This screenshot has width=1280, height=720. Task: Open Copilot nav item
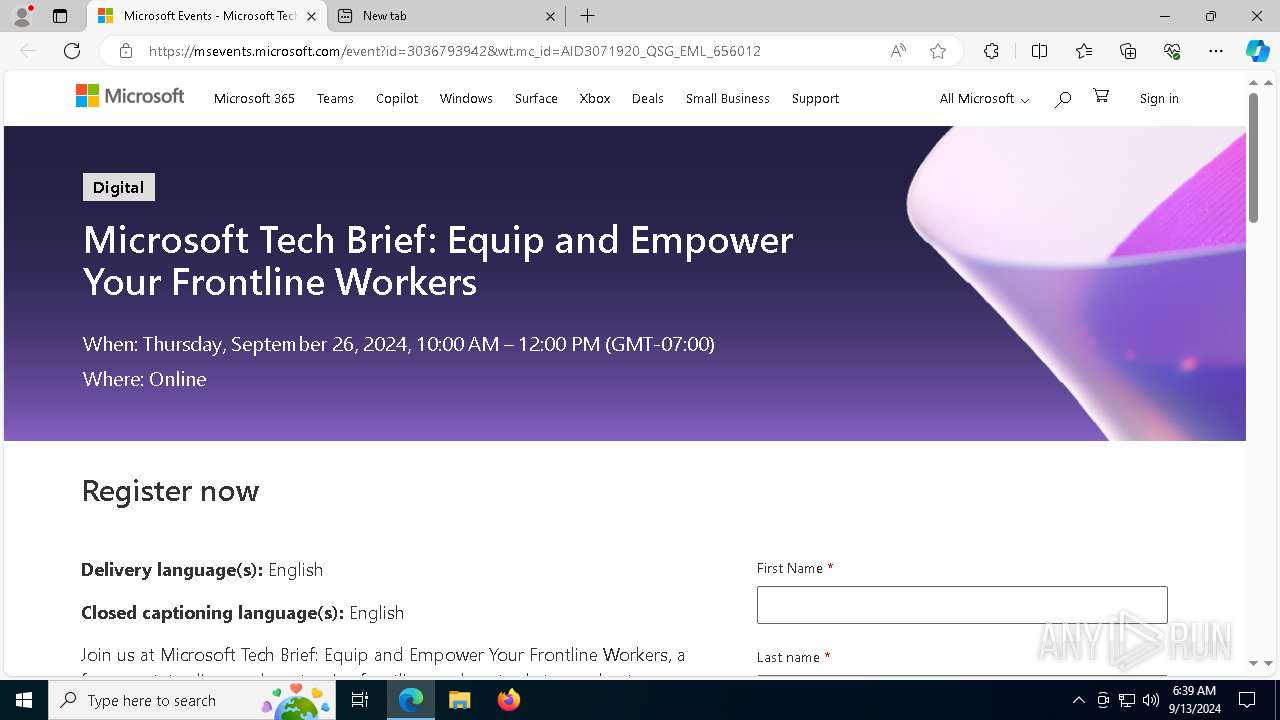[397, 98]
